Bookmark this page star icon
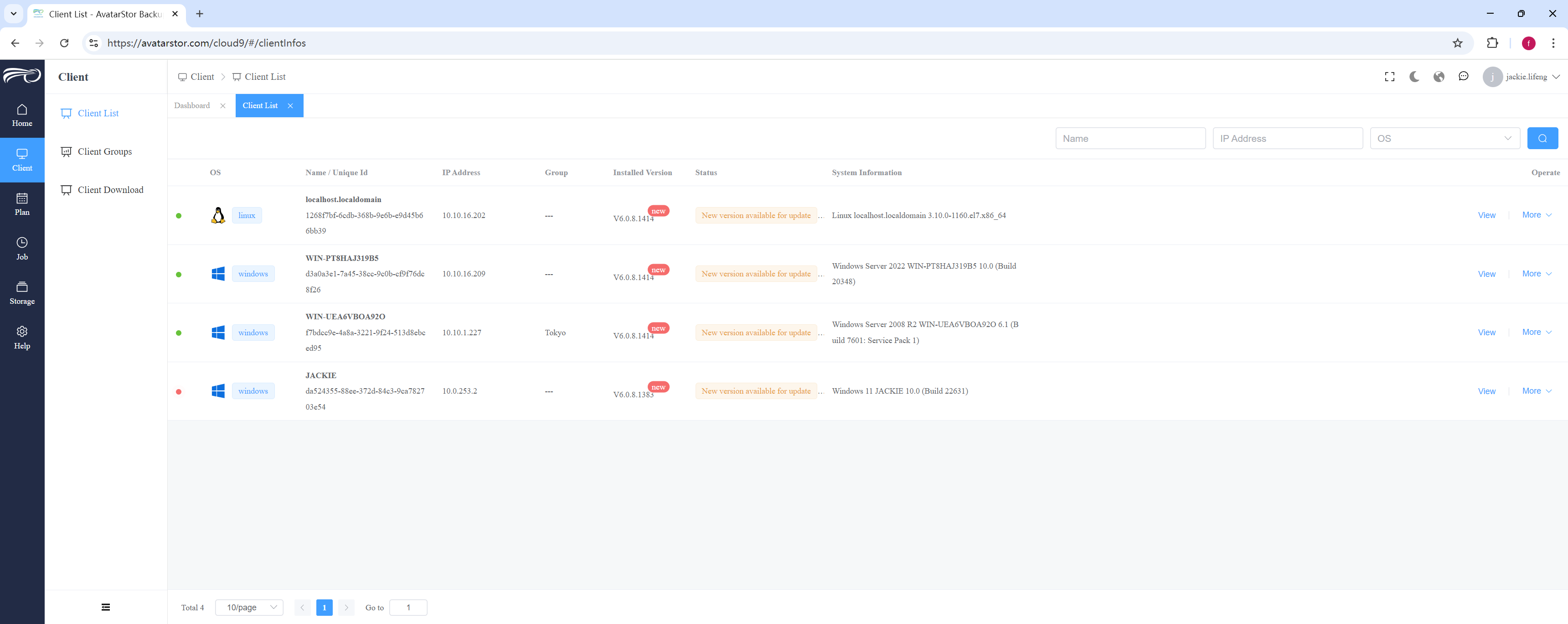 (1457, 43)
